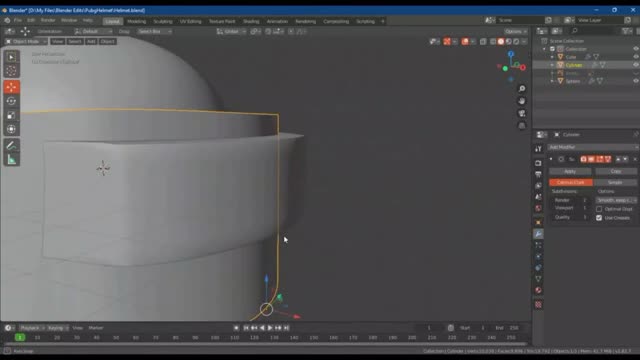
Task: Click the zoom magnifier viewport icon
Action: (x=522, y=89)
